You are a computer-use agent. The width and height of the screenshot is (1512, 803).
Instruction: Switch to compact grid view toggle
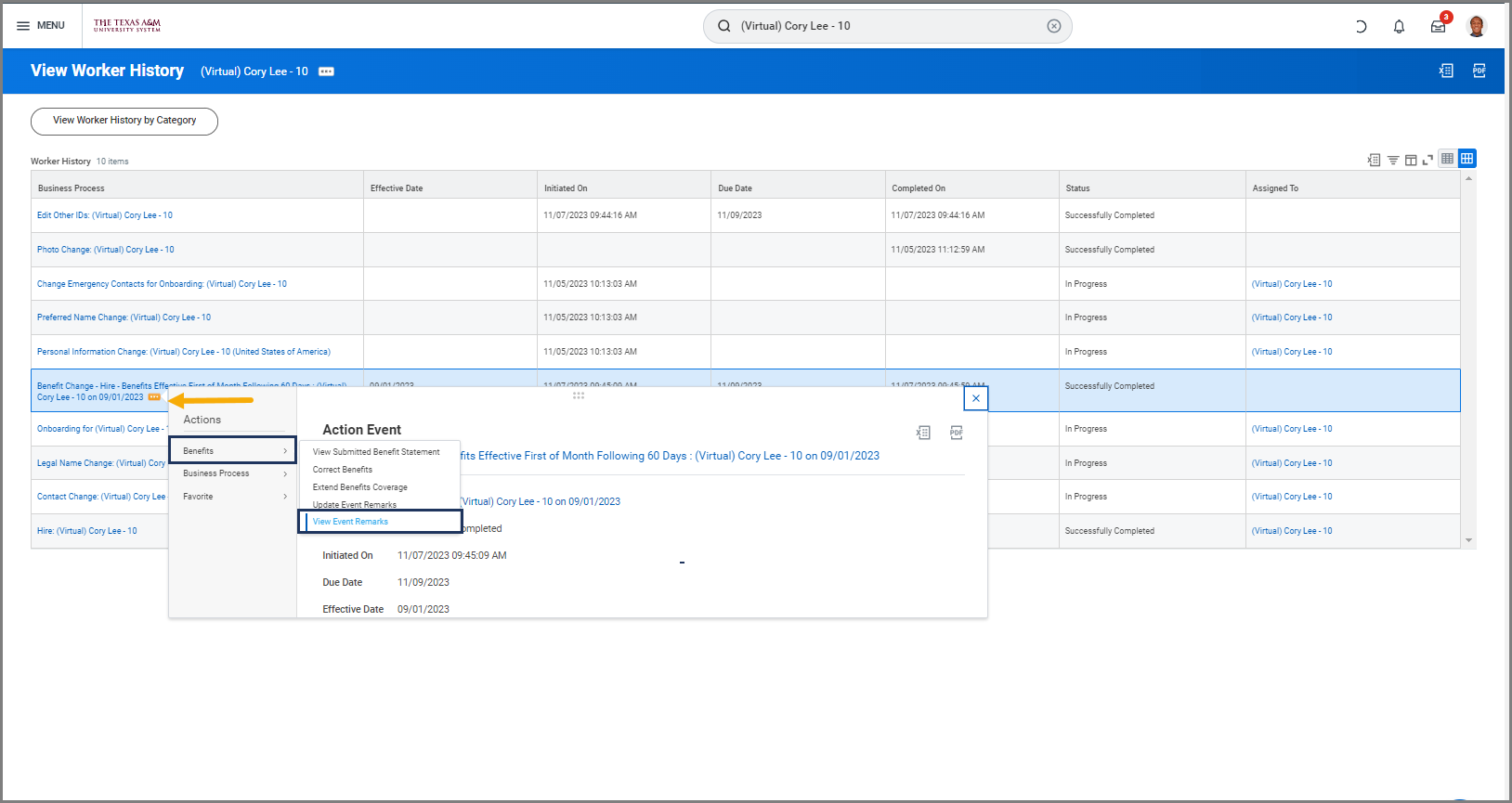(1447, 159)
